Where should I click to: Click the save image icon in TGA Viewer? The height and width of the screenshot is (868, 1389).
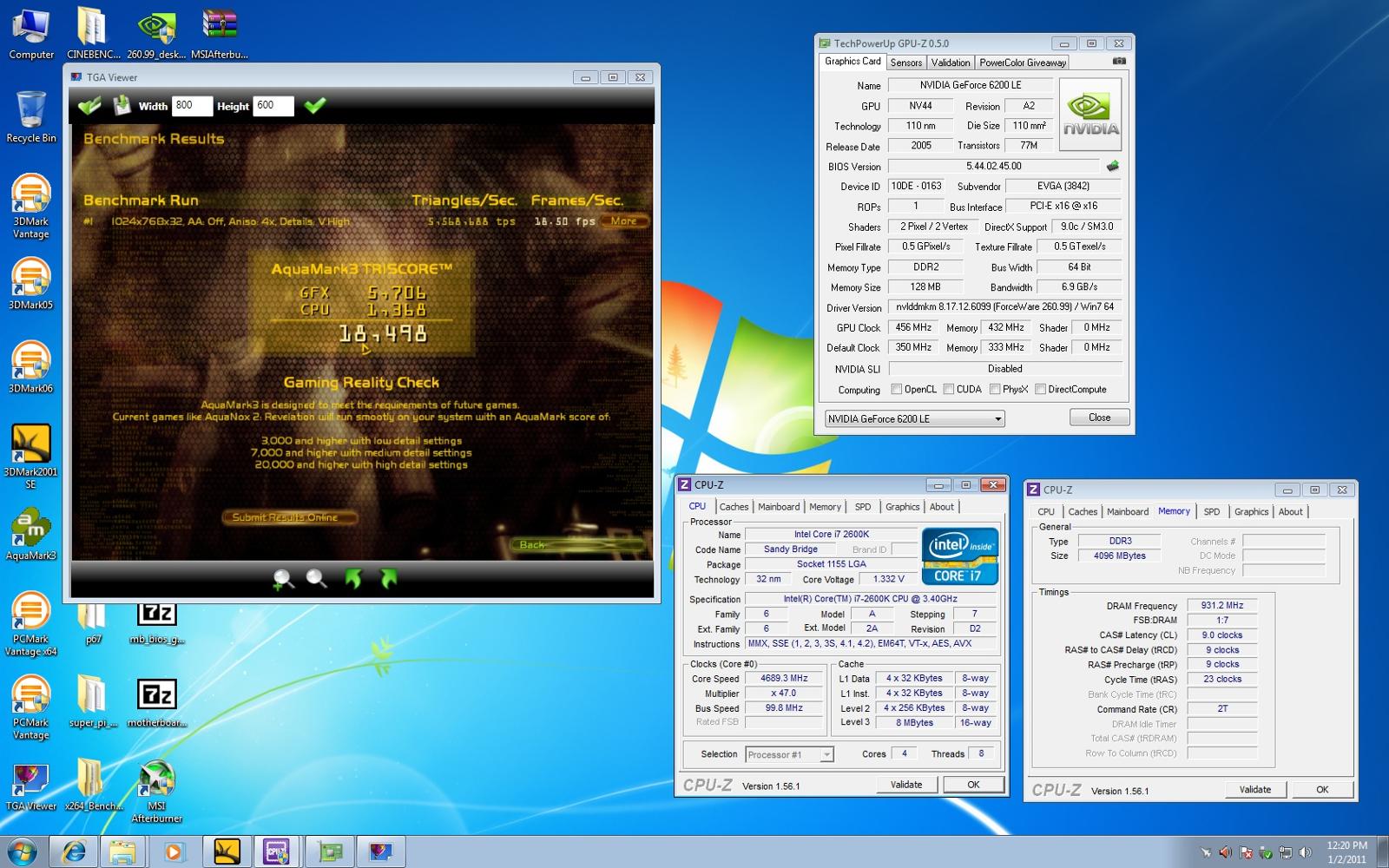click(122, 106)
